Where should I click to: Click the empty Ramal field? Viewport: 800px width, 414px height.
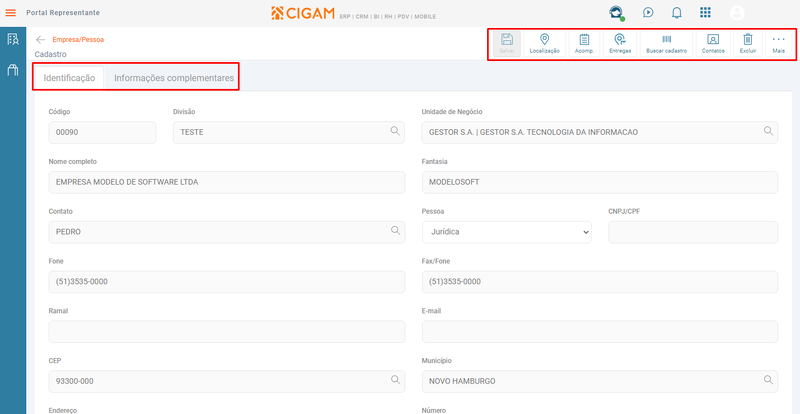click(x=227, y=331)
